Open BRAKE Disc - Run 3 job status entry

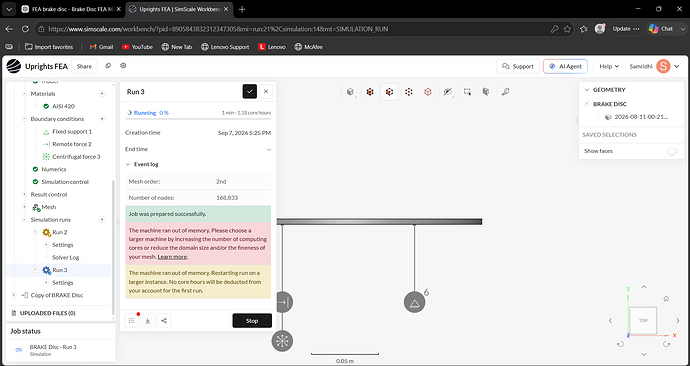[60, 350]
